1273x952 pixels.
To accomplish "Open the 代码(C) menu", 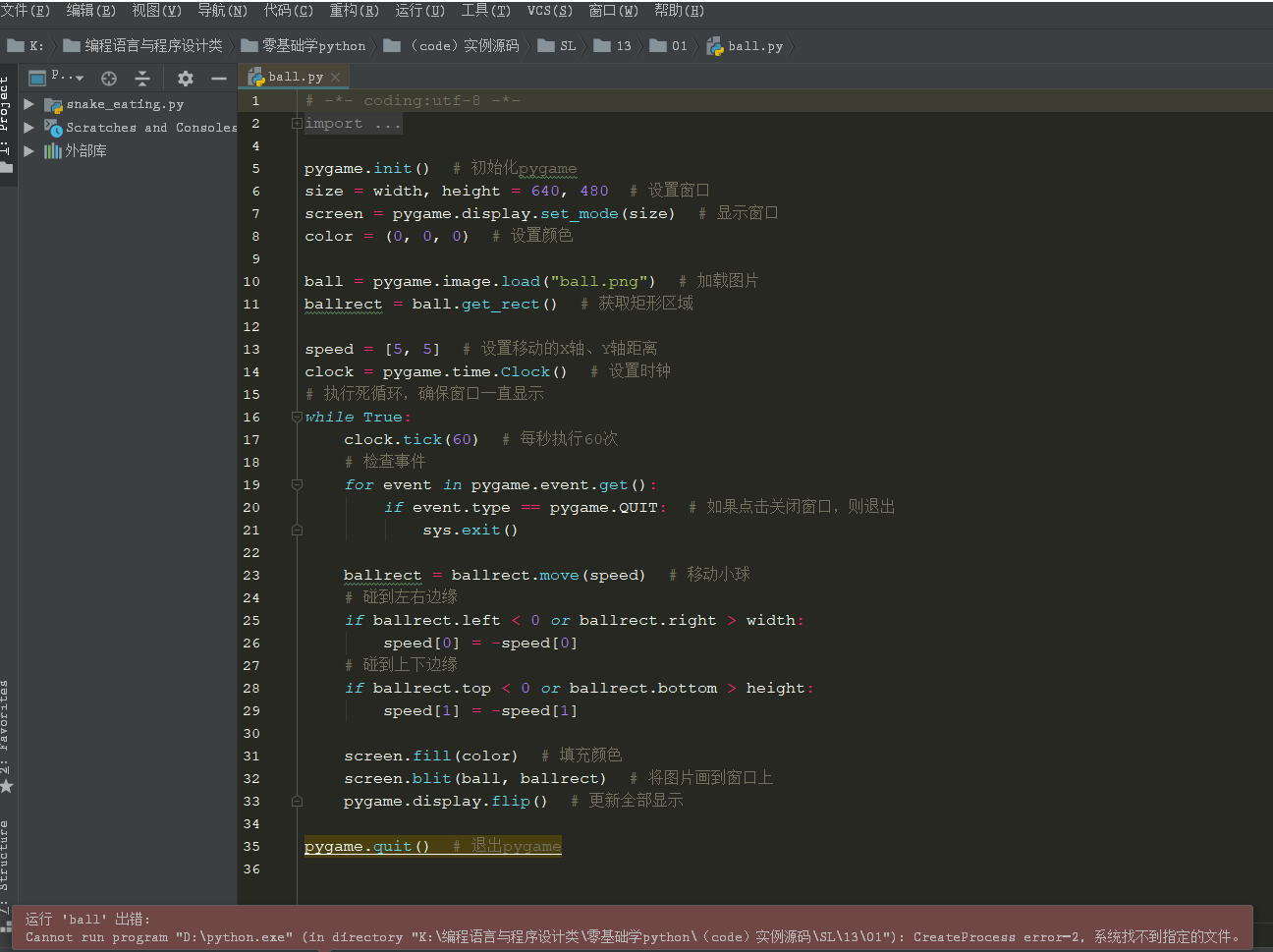I will click(288, 10).
